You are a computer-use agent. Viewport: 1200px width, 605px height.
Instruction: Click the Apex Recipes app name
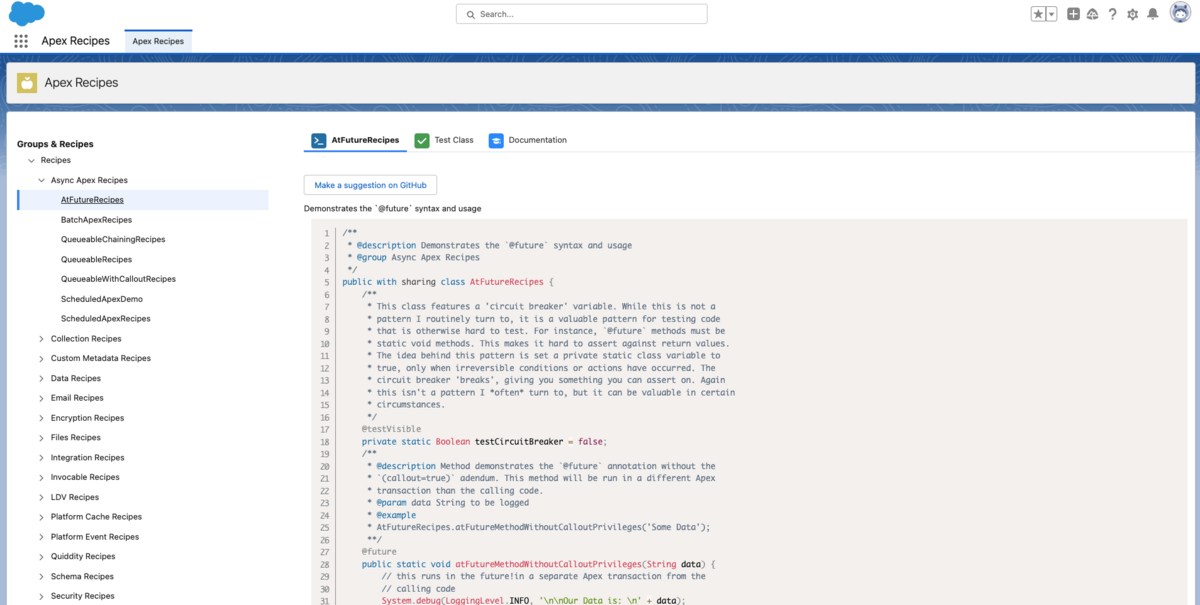75,41
